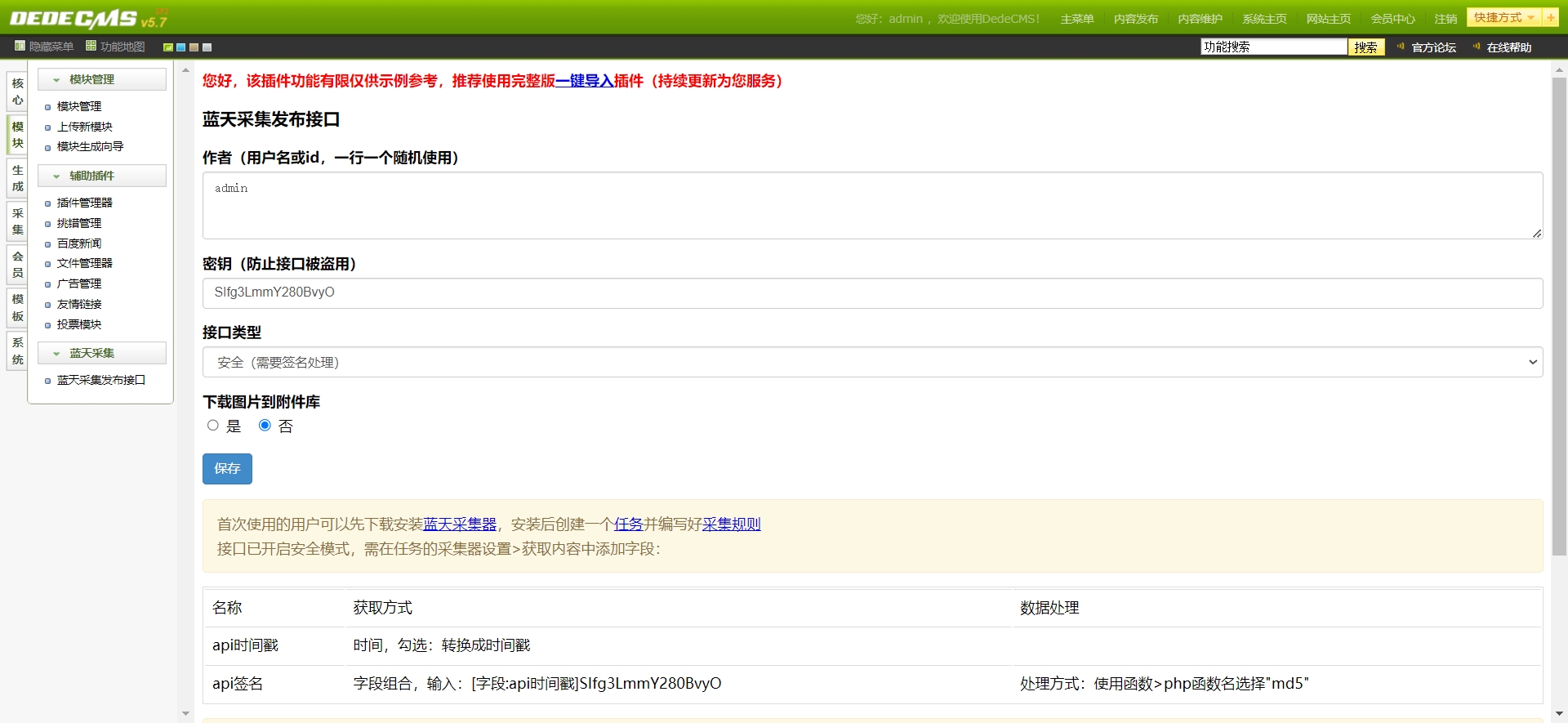Click the plus icon beside 快捷方式

(x=1550, y=18)
